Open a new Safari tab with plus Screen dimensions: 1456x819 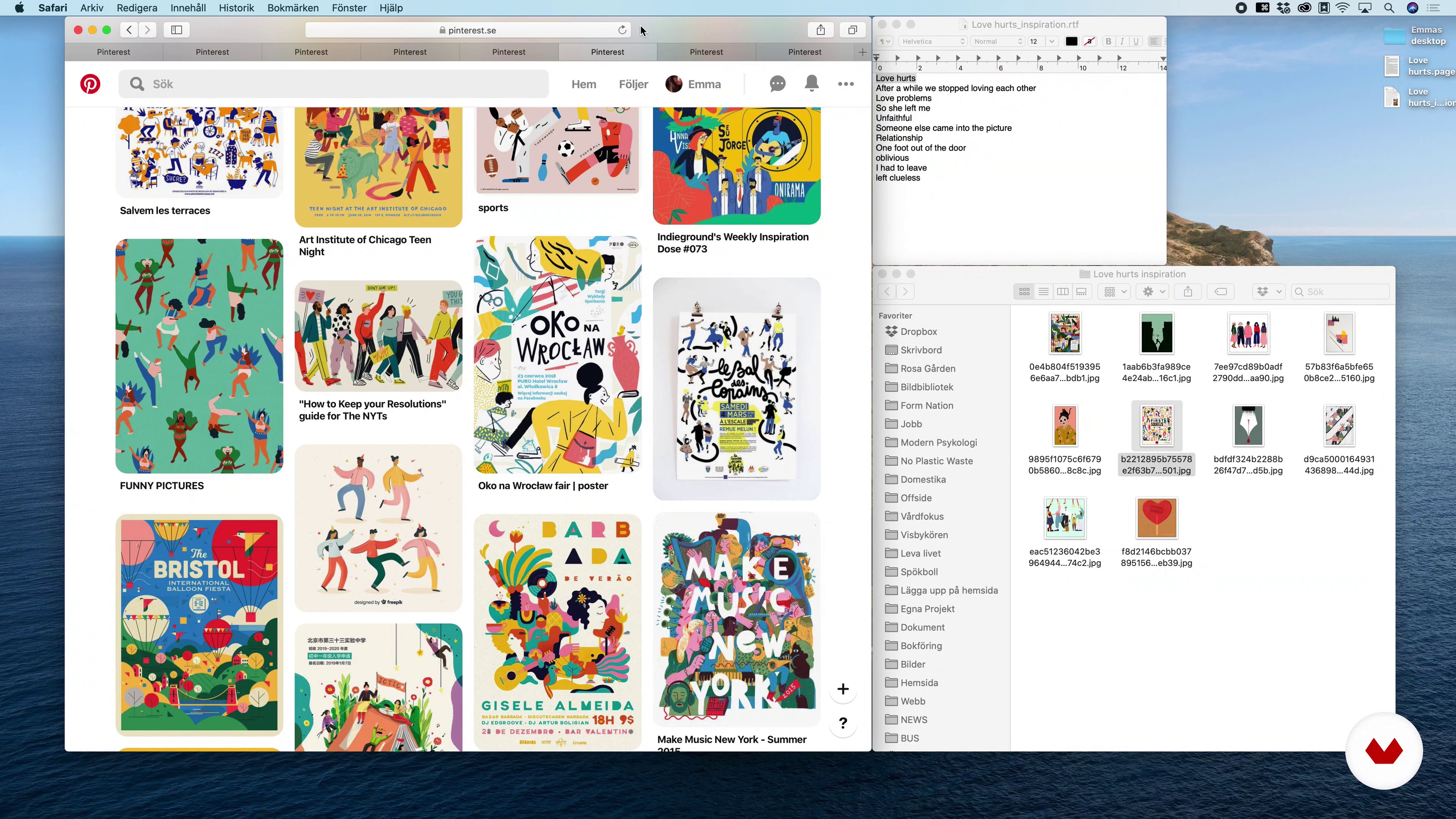[x=862, y=52]
